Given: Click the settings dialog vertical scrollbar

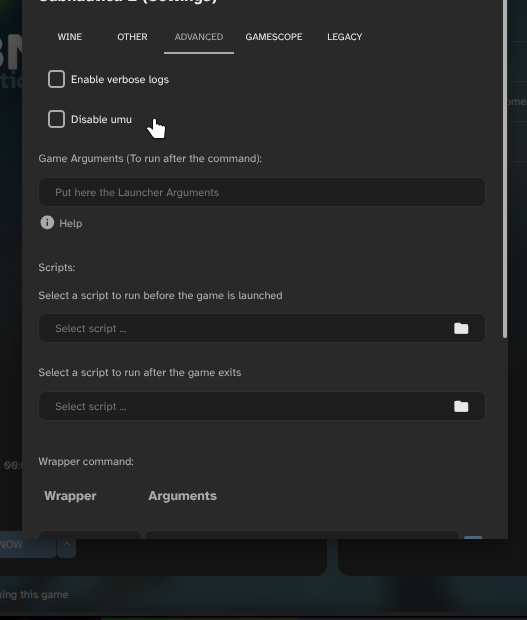Looking at the screenshot, I should [504, 169].
